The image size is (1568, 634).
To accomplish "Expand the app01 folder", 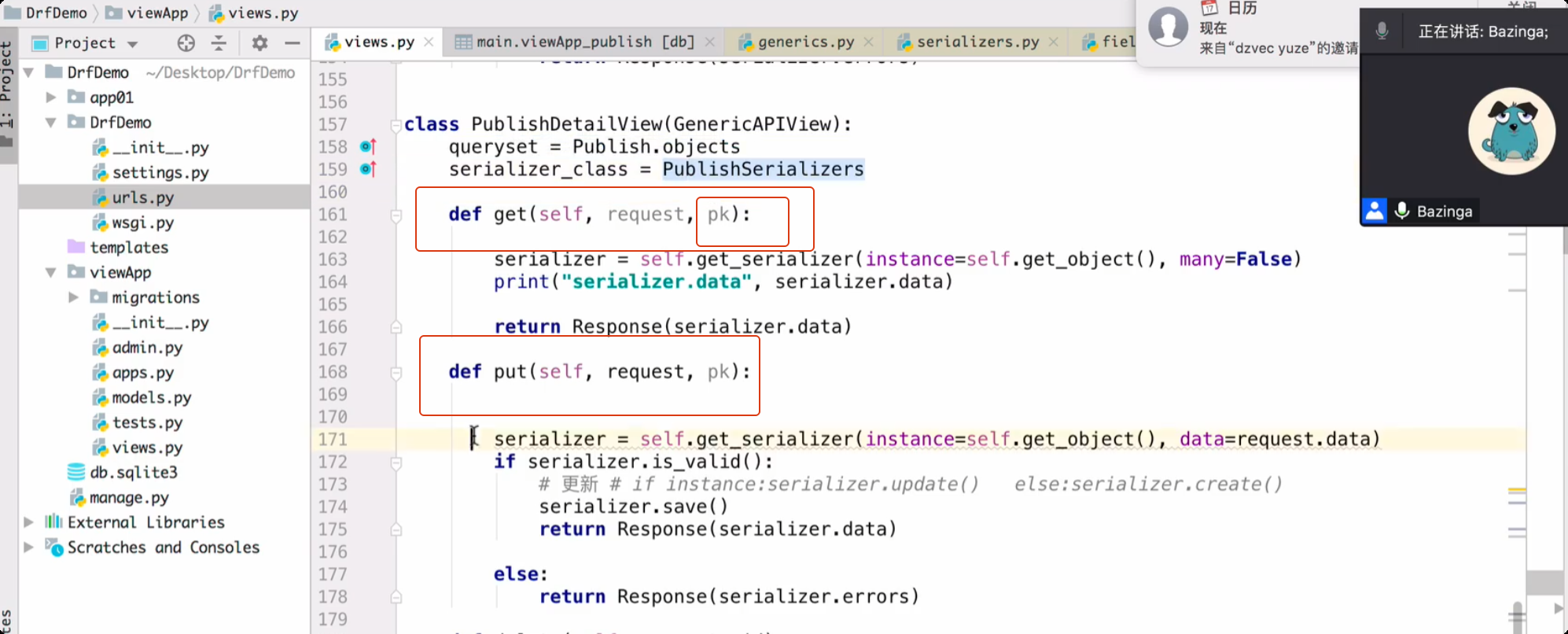I will tap(50, 98).
